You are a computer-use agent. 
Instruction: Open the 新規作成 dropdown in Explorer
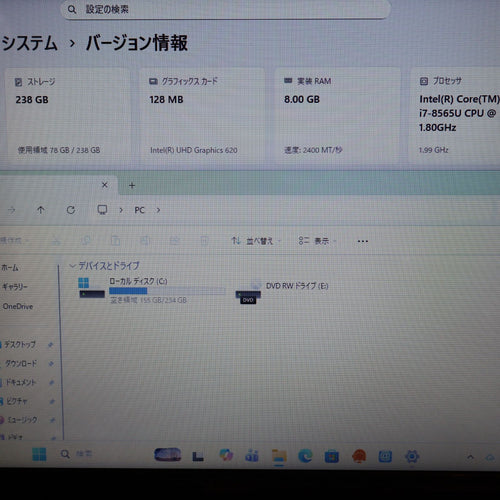pyautogui.click(x=14, y=240)
